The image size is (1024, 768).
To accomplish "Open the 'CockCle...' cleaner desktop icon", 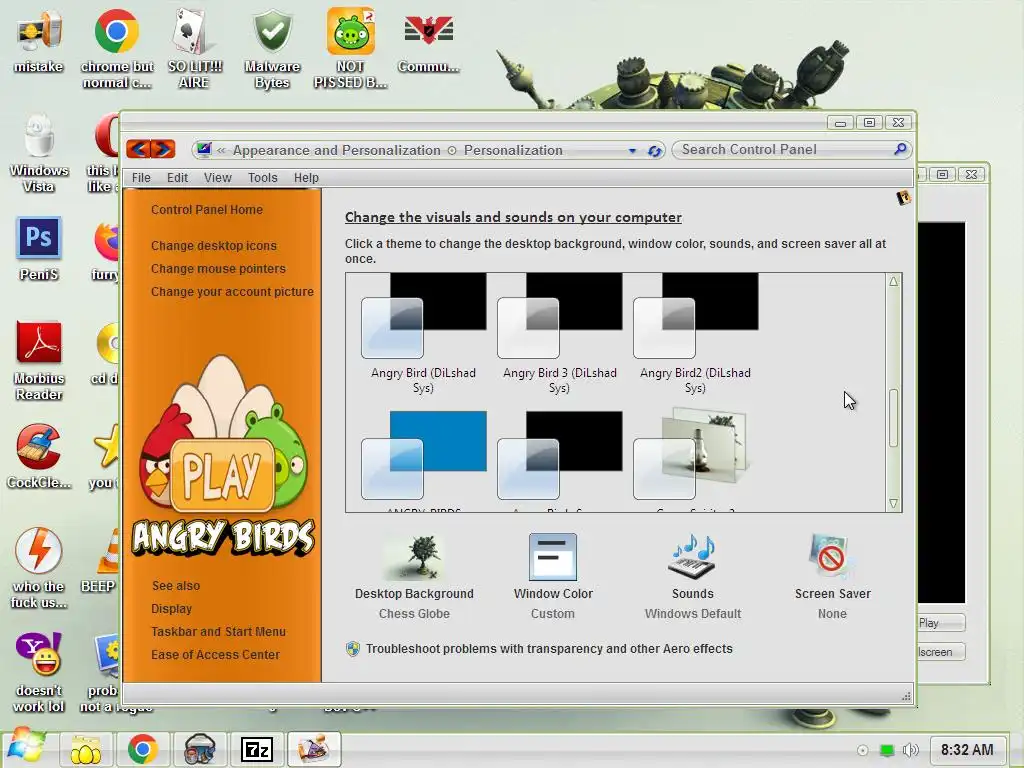I will click(x=39, y=456).
